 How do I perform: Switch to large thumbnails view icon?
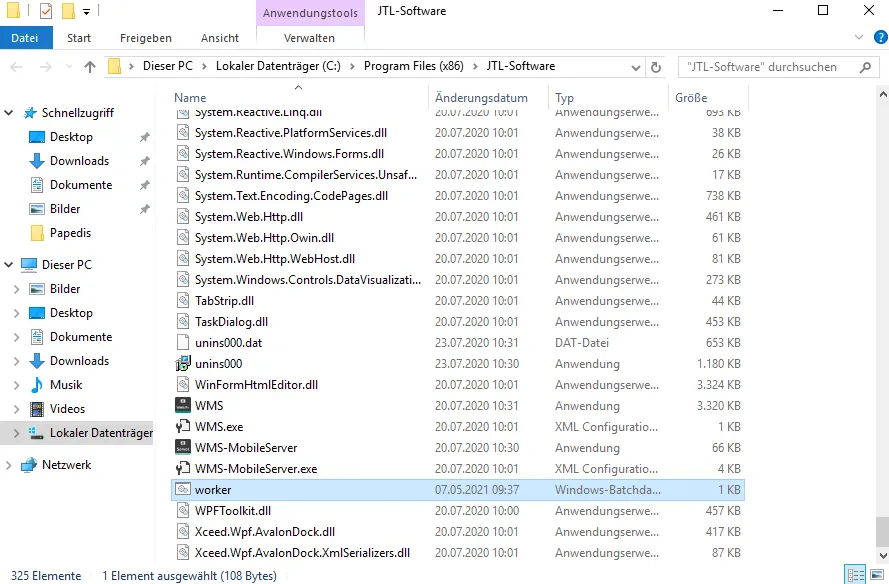click(x=877, y=574)
